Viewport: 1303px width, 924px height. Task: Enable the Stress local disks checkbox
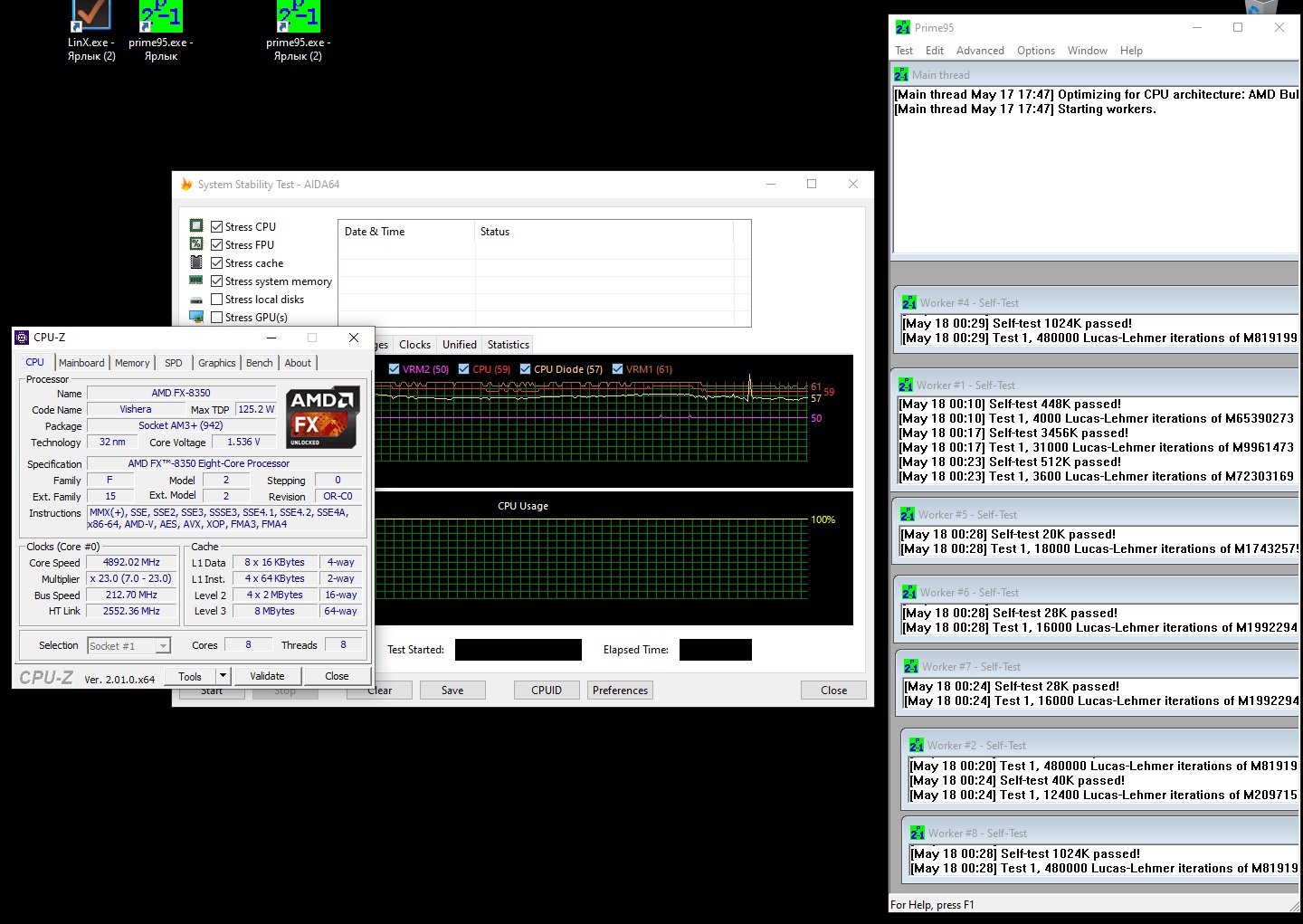tap(217, 299)
